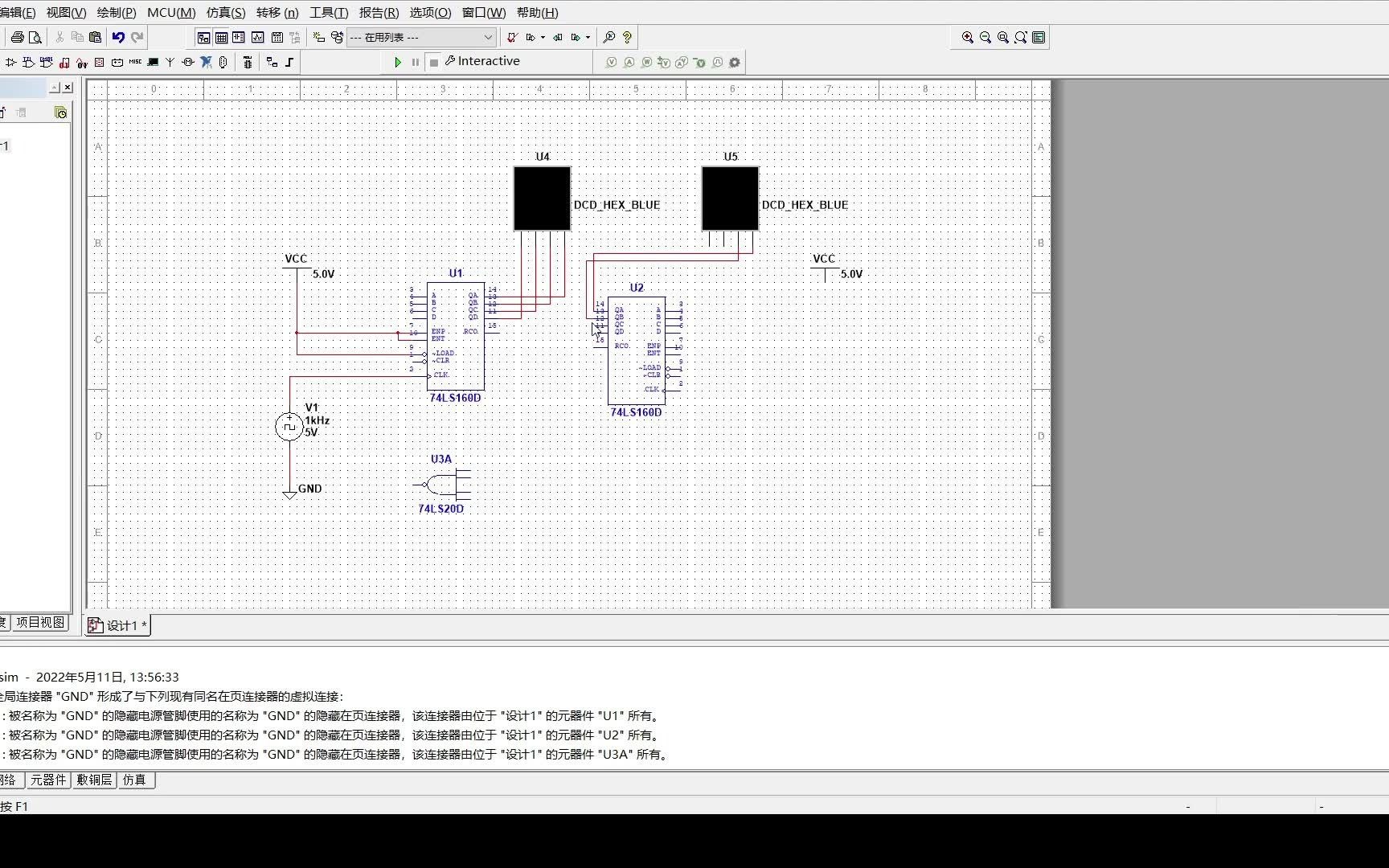Open the 仿真(S) Simulate menu

coord(226,12)
